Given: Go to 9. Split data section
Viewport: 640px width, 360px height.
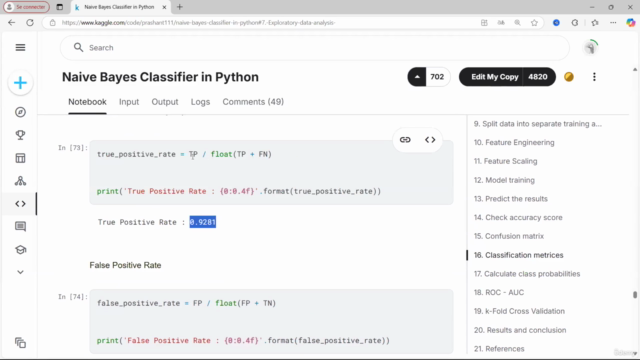Looking at the screenshot, I should [x=538, y=124].
